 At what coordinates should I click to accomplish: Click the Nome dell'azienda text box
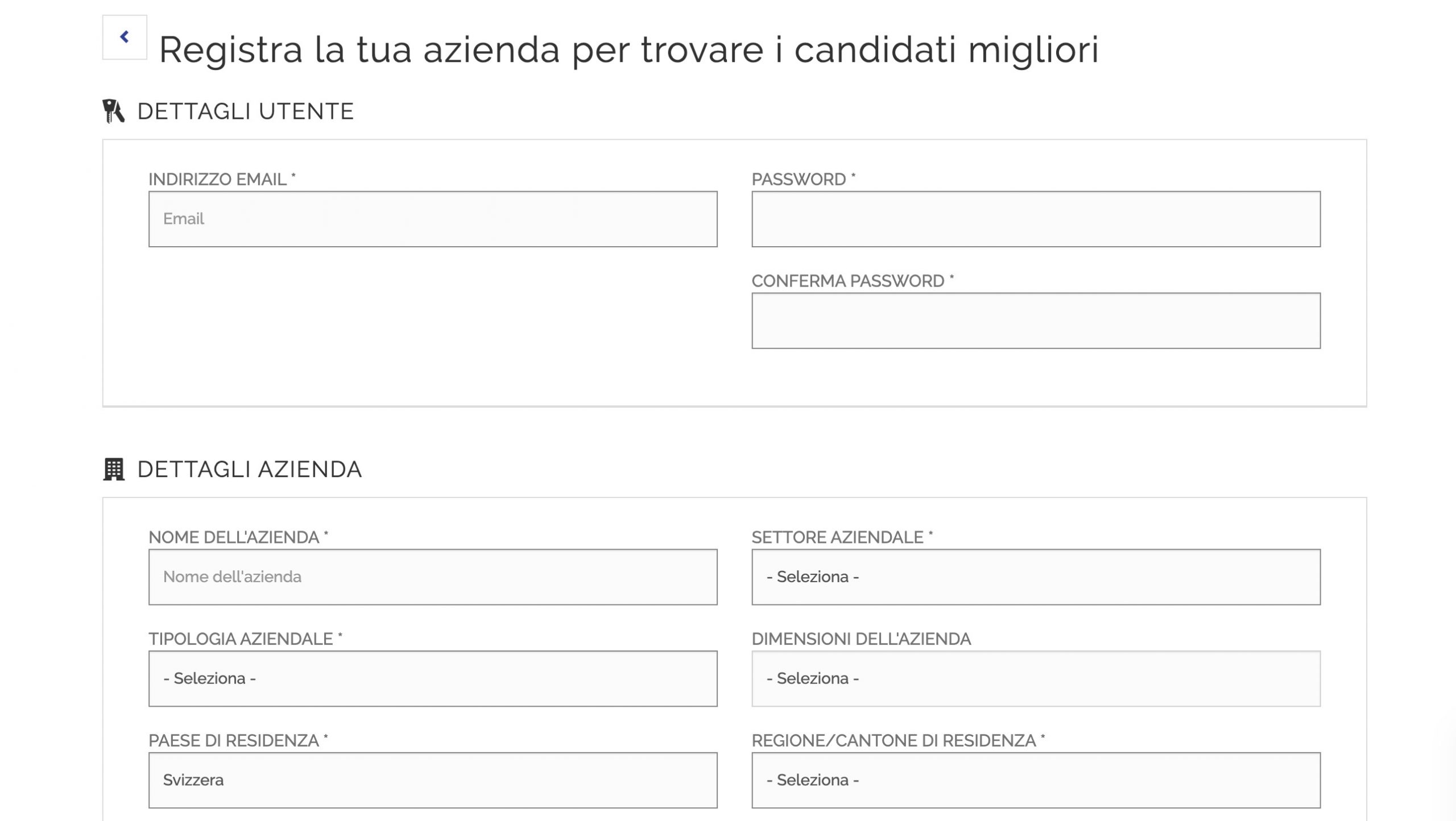[433, 577]
